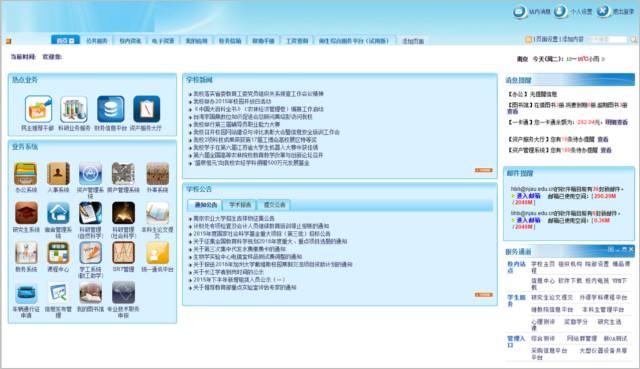Screen dimensions: 640x369
Task: Select the 通知公告 tab in 学校公告
Action: click(x=206, y=205)
